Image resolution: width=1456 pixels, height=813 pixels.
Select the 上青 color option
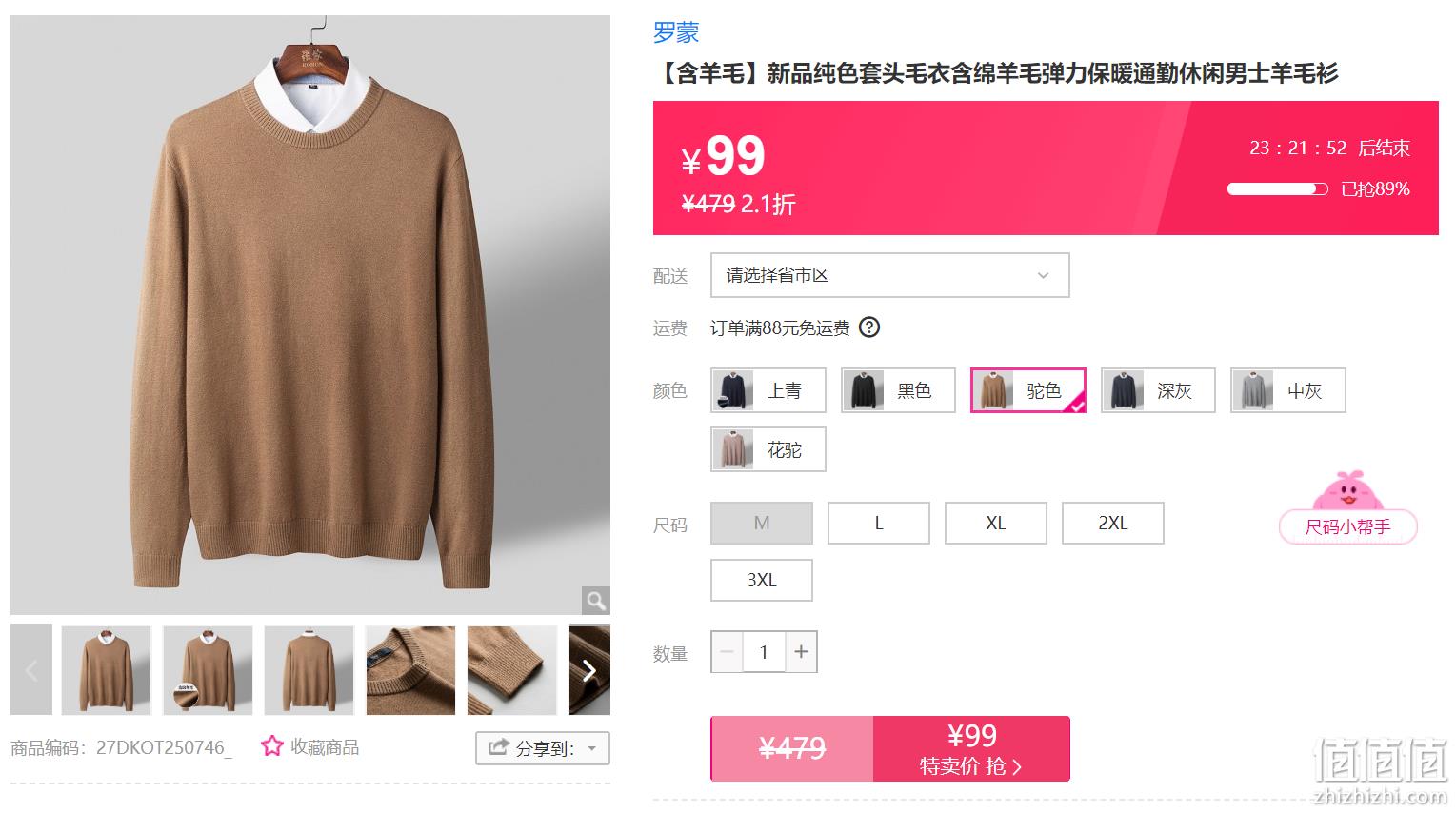pyautogui.click(x=768, y=390)
